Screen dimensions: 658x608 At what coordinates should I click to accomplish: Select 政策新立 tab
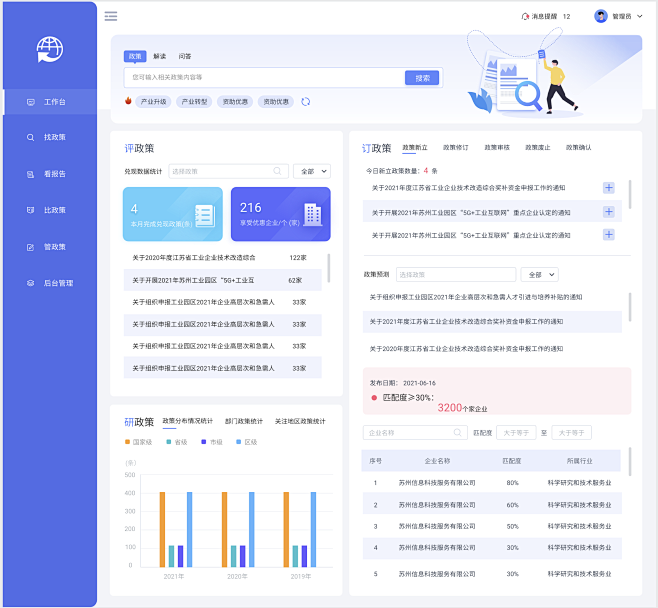pyautogui.click(x=415, y=148)
